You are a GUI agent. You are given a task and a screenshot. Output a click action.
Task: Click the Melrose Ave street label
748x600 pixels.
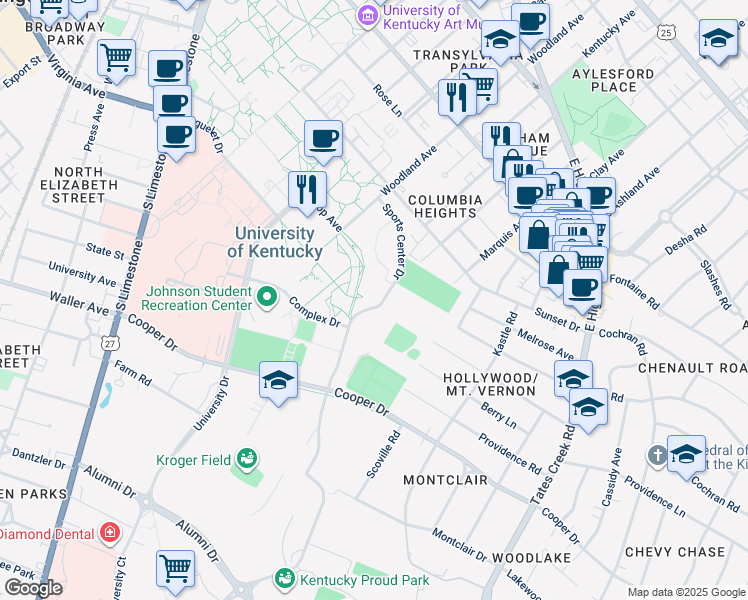point(546,344)
